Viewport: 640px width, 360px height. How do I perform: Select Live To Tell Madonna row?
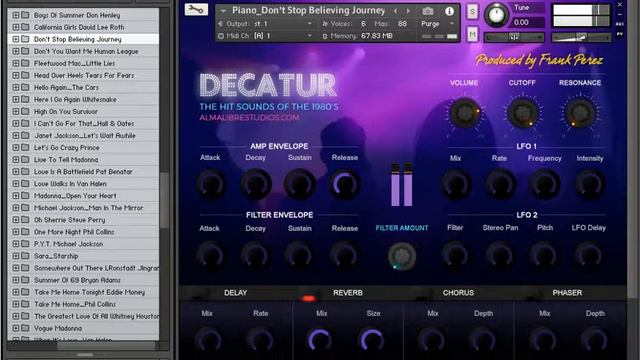(x=83, y=160)
